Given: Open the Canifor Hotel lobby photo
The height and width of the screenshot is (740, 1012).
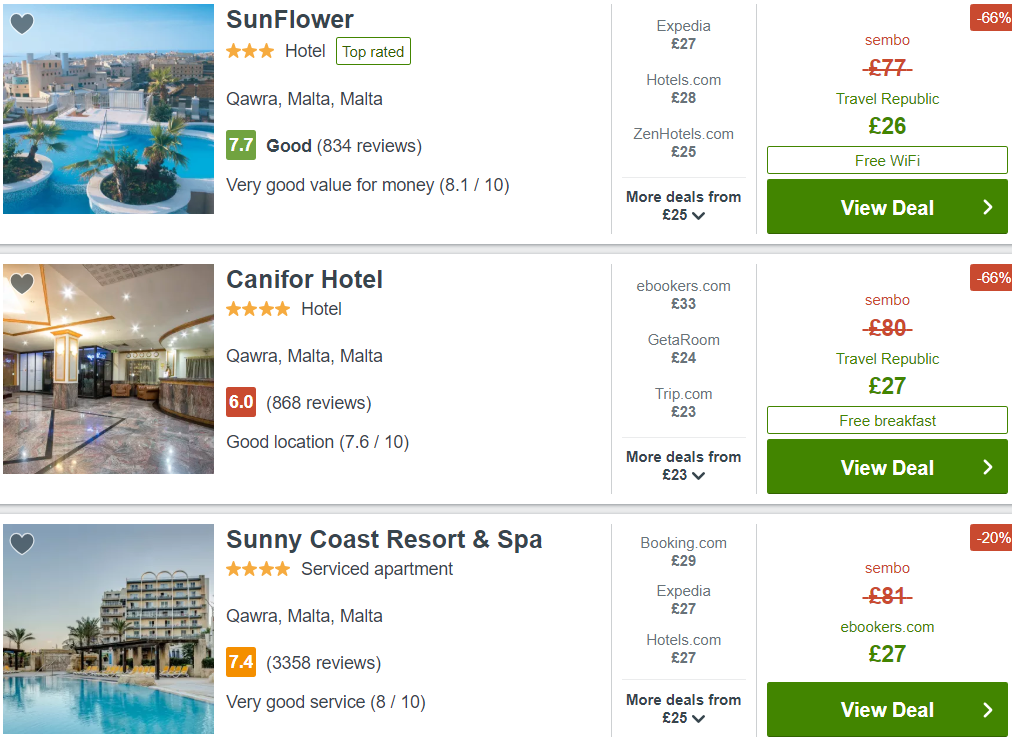Looking at the screenshot, I should pos(108,369).
